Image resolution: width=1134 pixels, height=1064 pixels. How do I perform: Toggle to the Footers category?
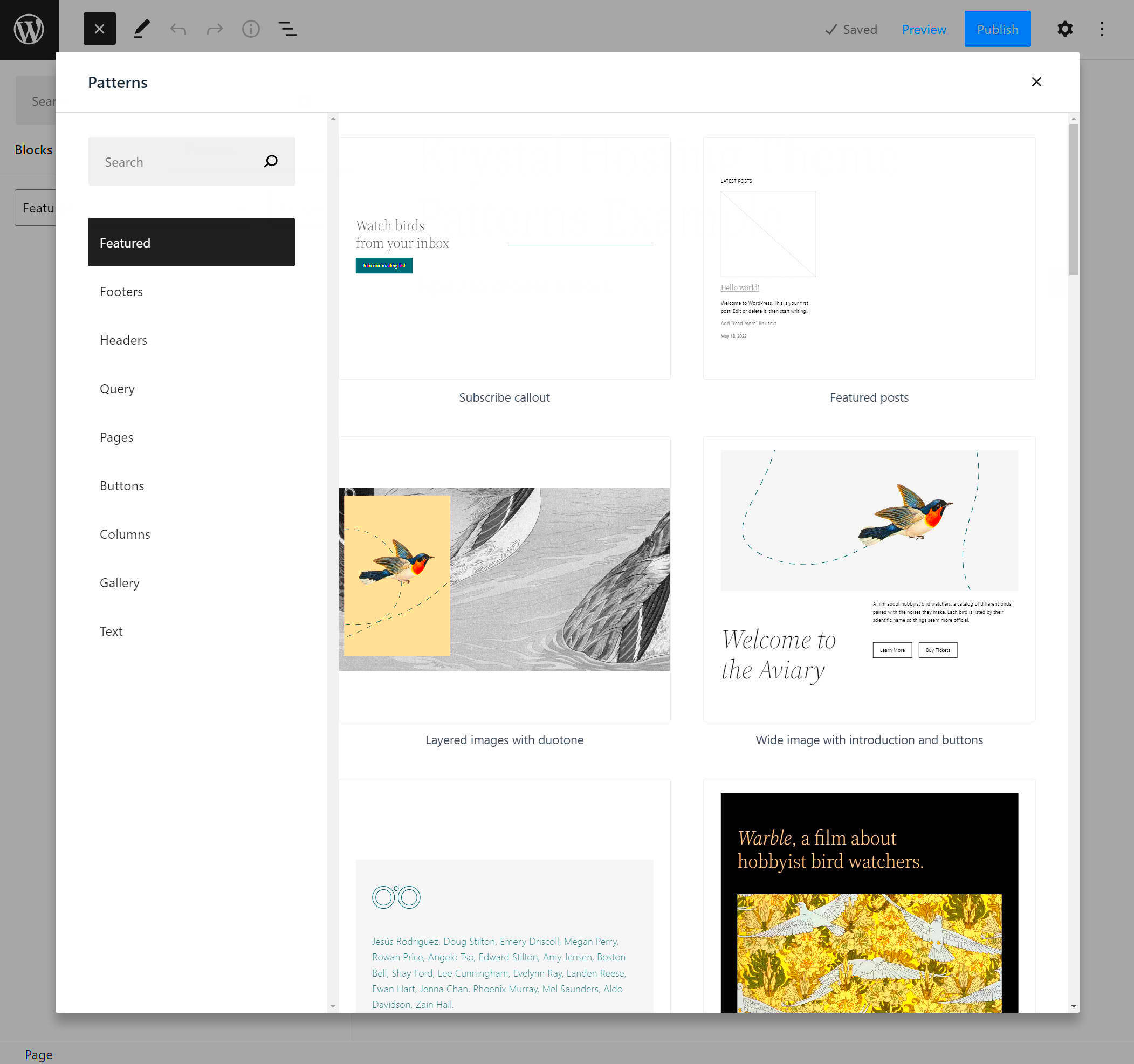click(121, 291)
